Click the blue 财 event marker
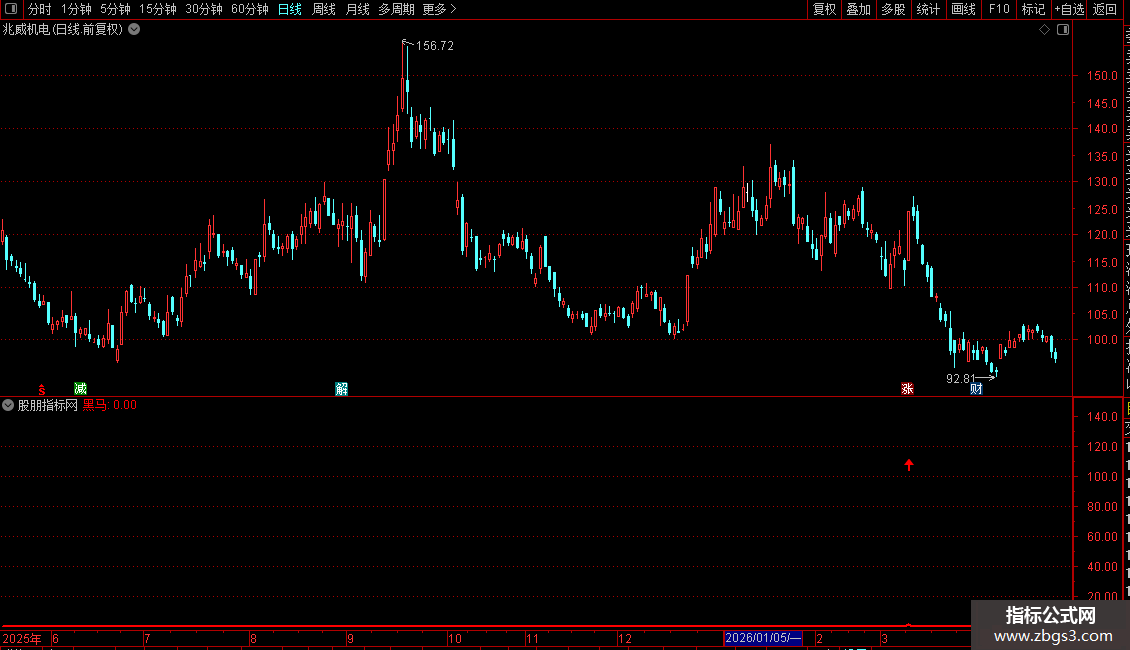 [976, 389]
